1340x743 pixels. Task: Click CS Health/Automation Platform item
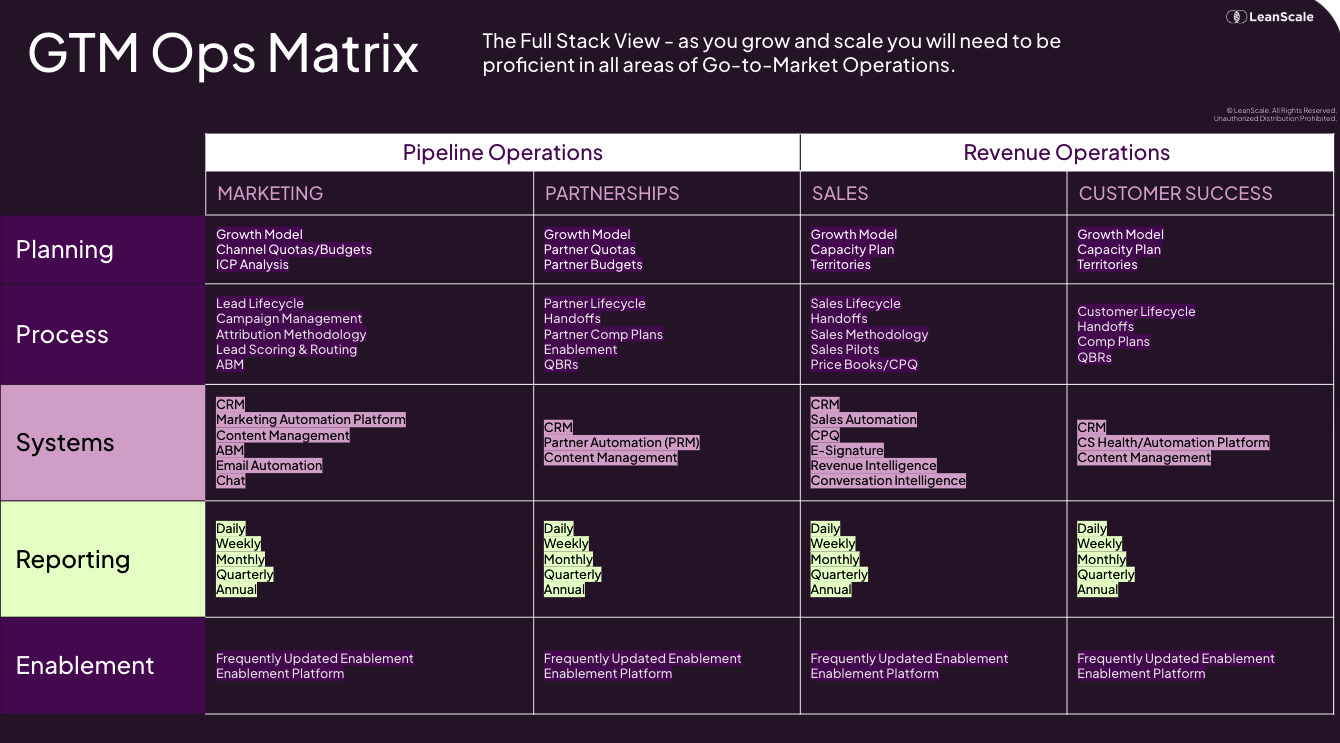1173,442
